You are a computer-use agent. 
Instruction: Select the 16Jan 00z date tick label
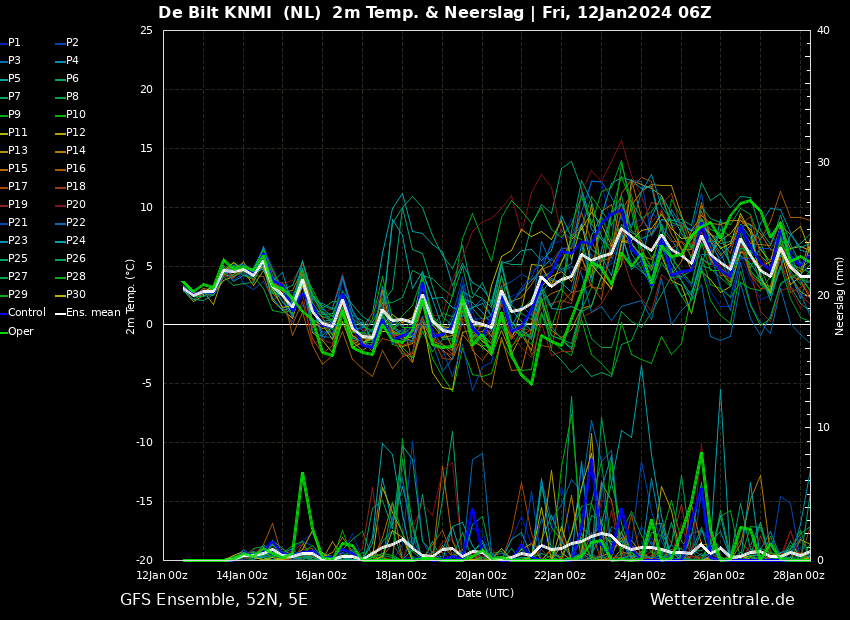point(321,575)
